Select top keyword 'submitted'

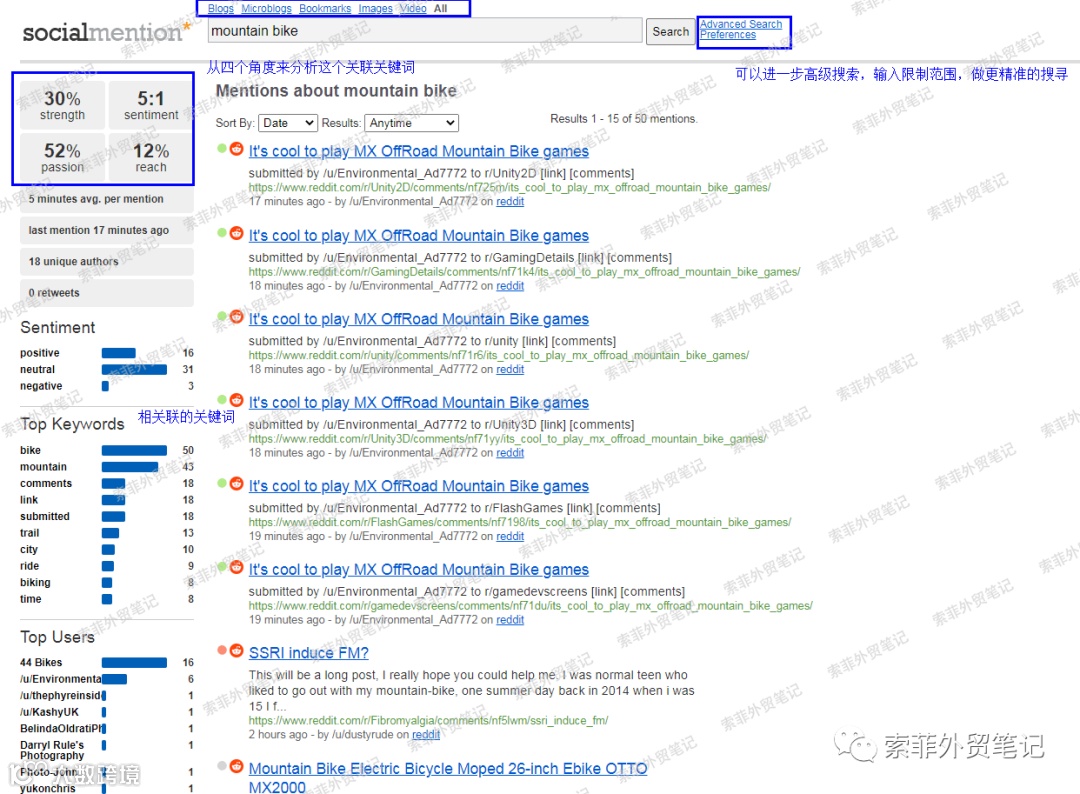pyautogui.click(x=45, y=516)
